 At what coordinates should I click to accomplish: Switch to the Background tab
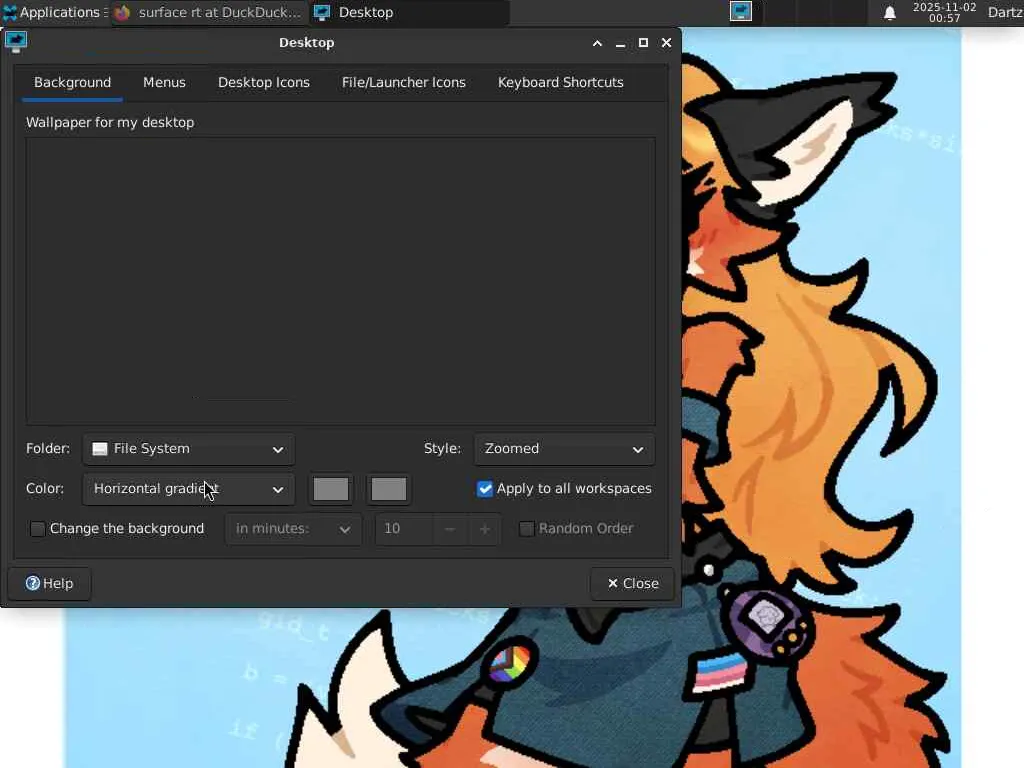tap(72, 83)
